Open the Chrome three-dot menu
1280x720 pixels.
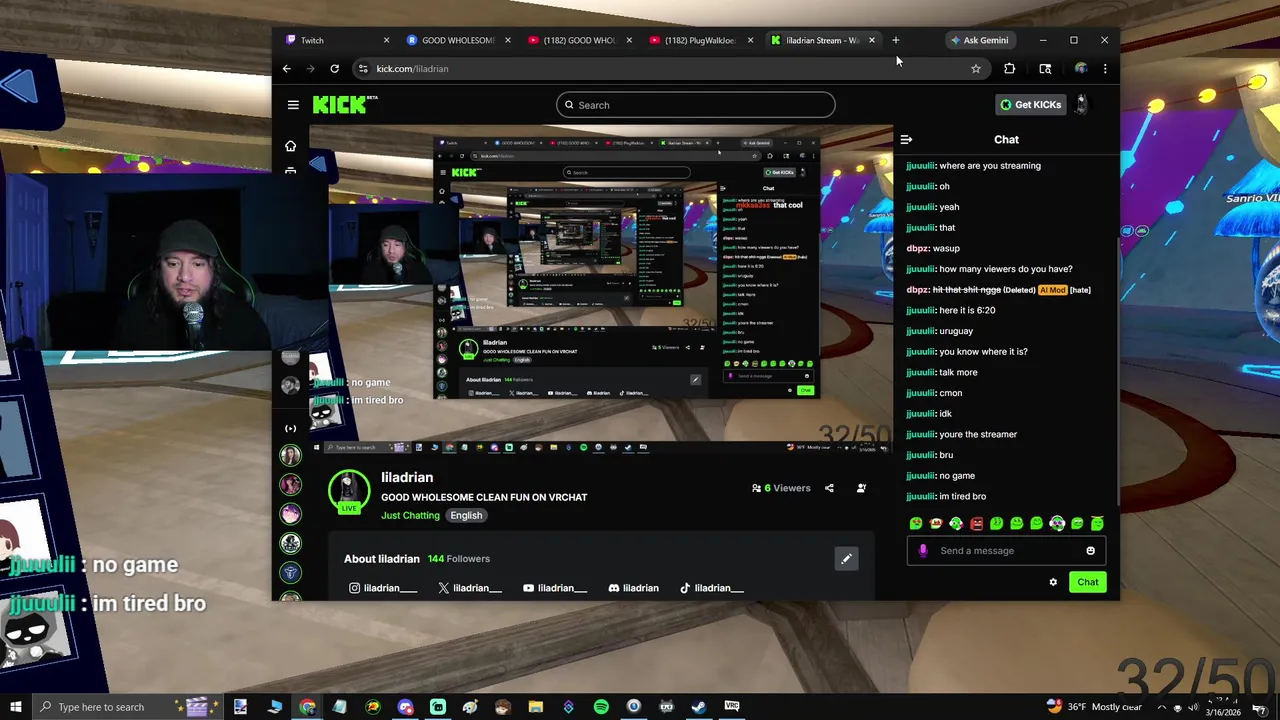coord(1104,69)
